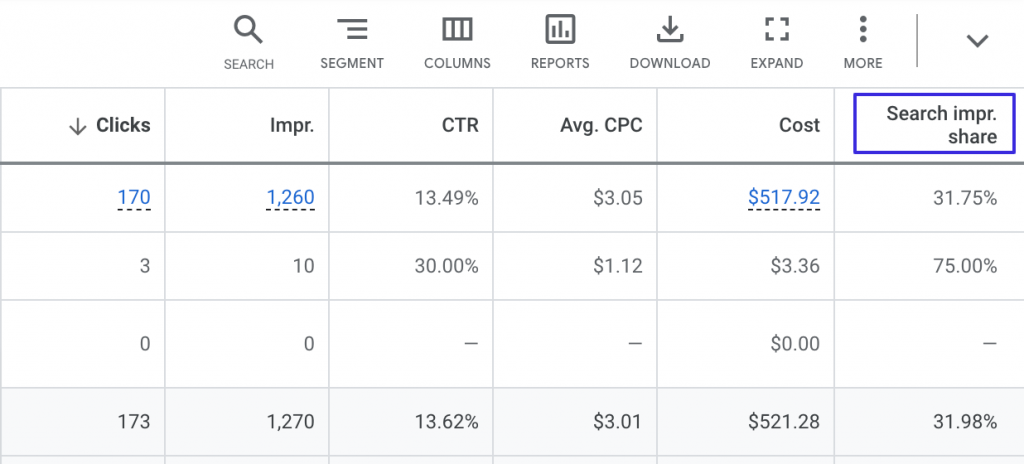Screen dimensions: 1024x464
Task: Open the Segment menu icon
Action: pyautogui.click(x=351, y=31)
